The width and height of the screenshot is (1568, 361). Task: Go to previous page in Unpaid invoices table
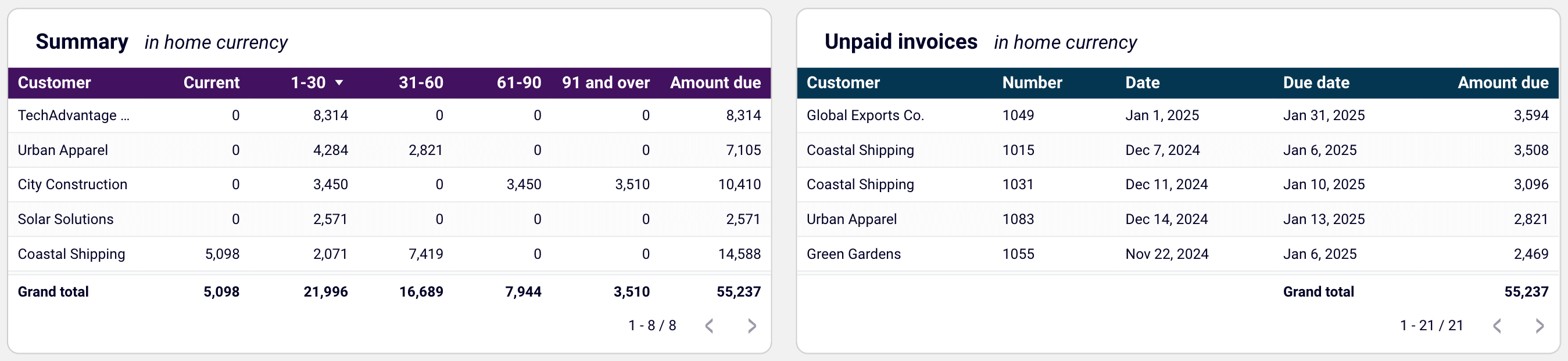(1497, 326)
